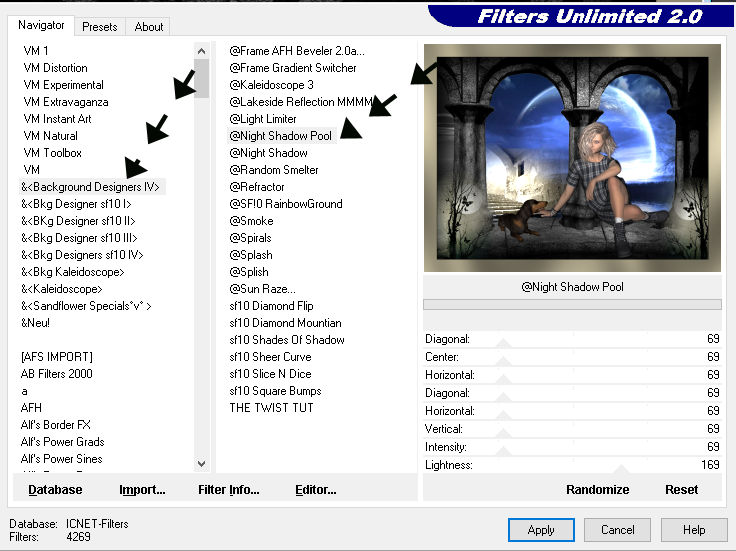Select the VM Extravaganza category
This screenshot has width=736, height=551.
click(x=66, y=102)
